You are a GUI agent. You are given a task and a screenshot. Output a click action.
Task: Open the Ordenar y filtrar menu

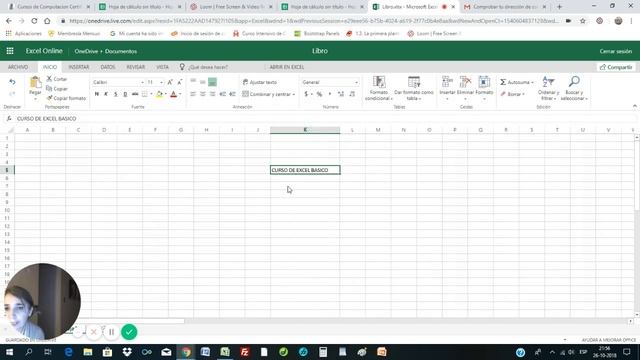(548, 88)
